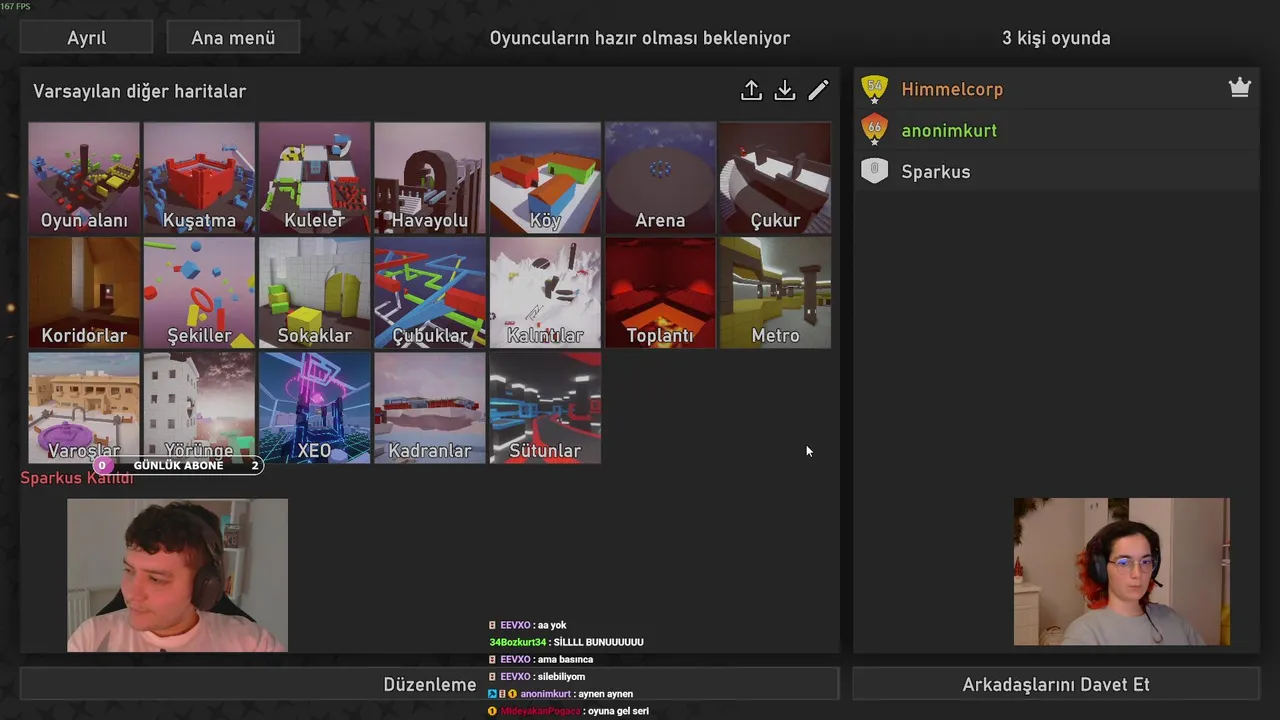Choose the Kadranlar map
This screenshot has width=1280, height=720.
(x=430, y=408)
